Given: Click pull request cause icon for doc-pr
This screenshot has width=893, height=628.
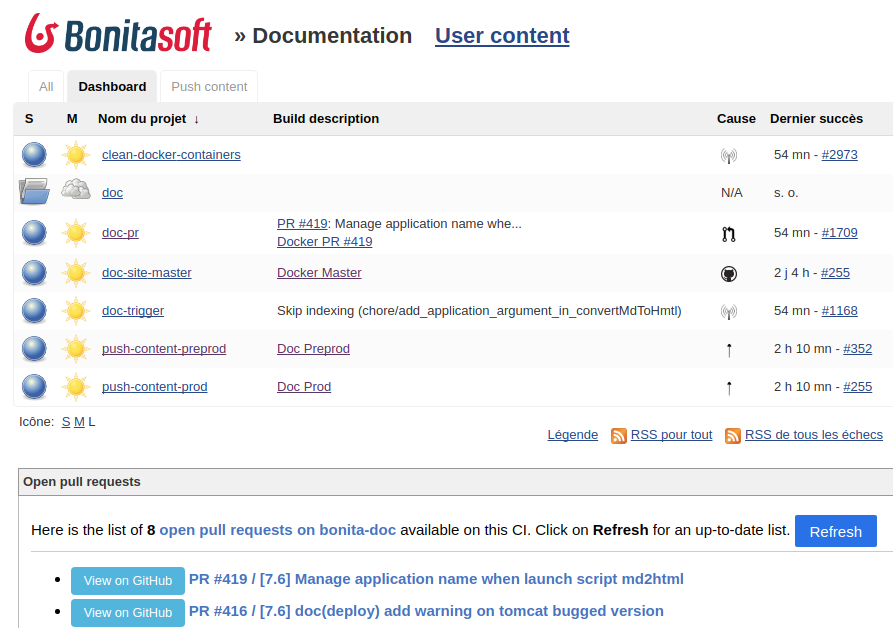Looking at the screenshot, I should pyautogui.click(x=729, y=234).
